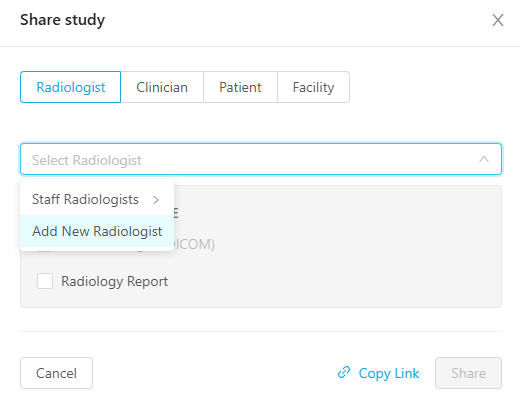This screenshot has width=520, height=407.
Task: Switch to the Patient tab
Action: [240, 87]
